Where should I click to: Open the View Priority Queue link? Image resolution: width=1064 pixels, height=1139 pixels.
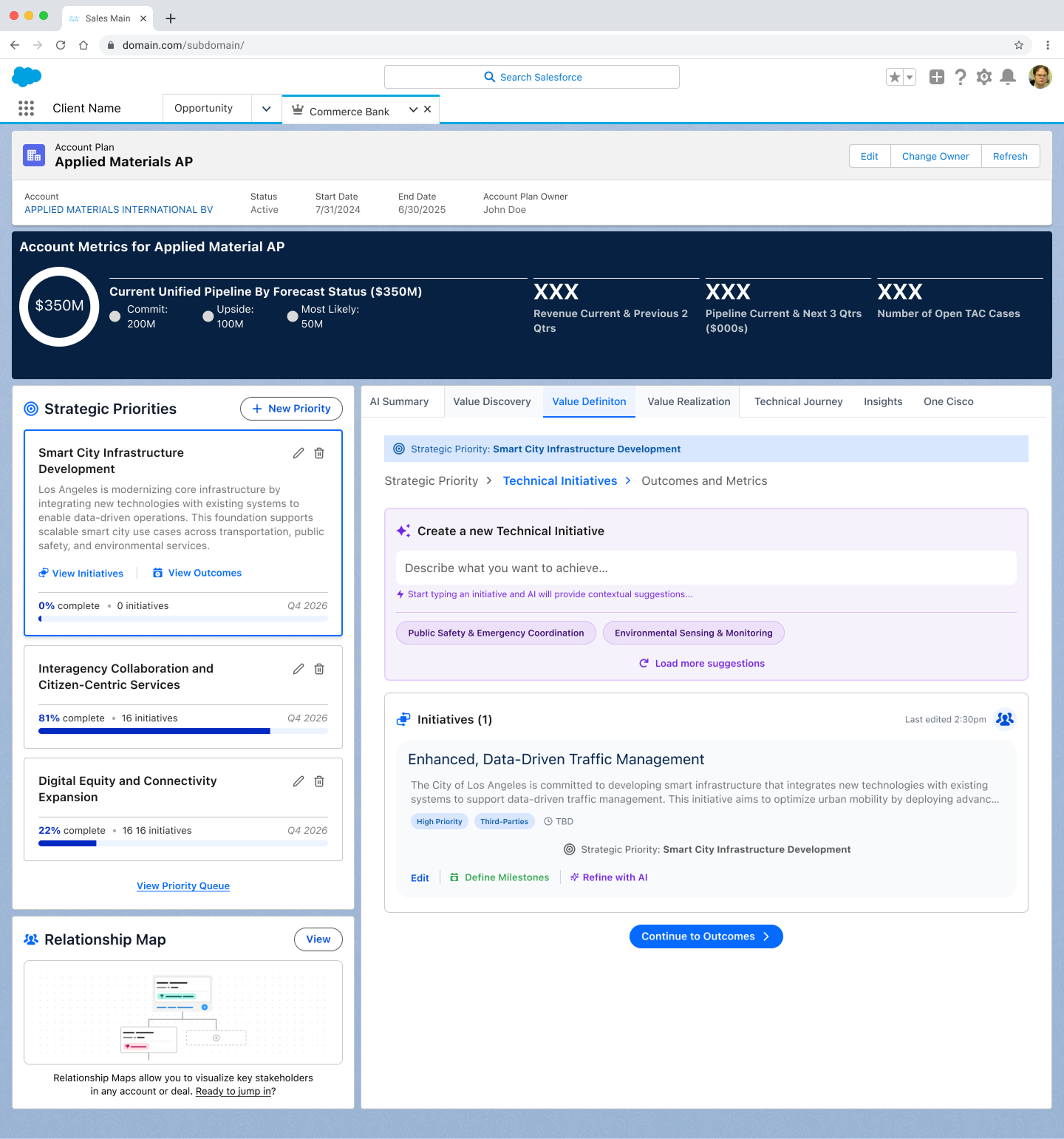click(183, 885)
